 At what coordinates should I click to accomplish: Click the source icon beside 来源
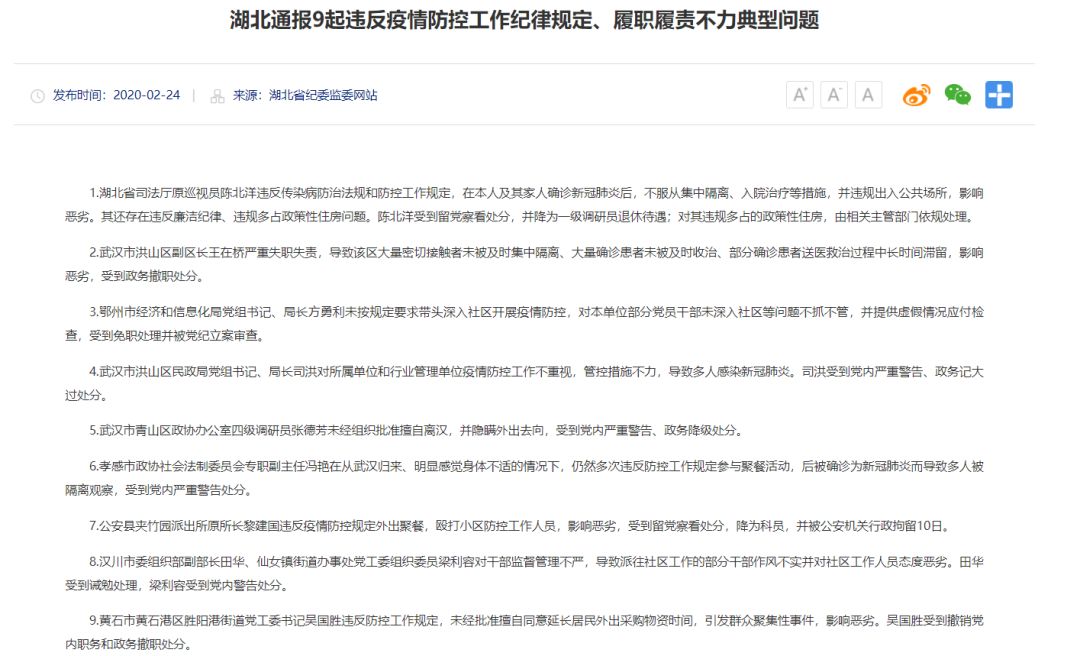[x=218, y=96]
